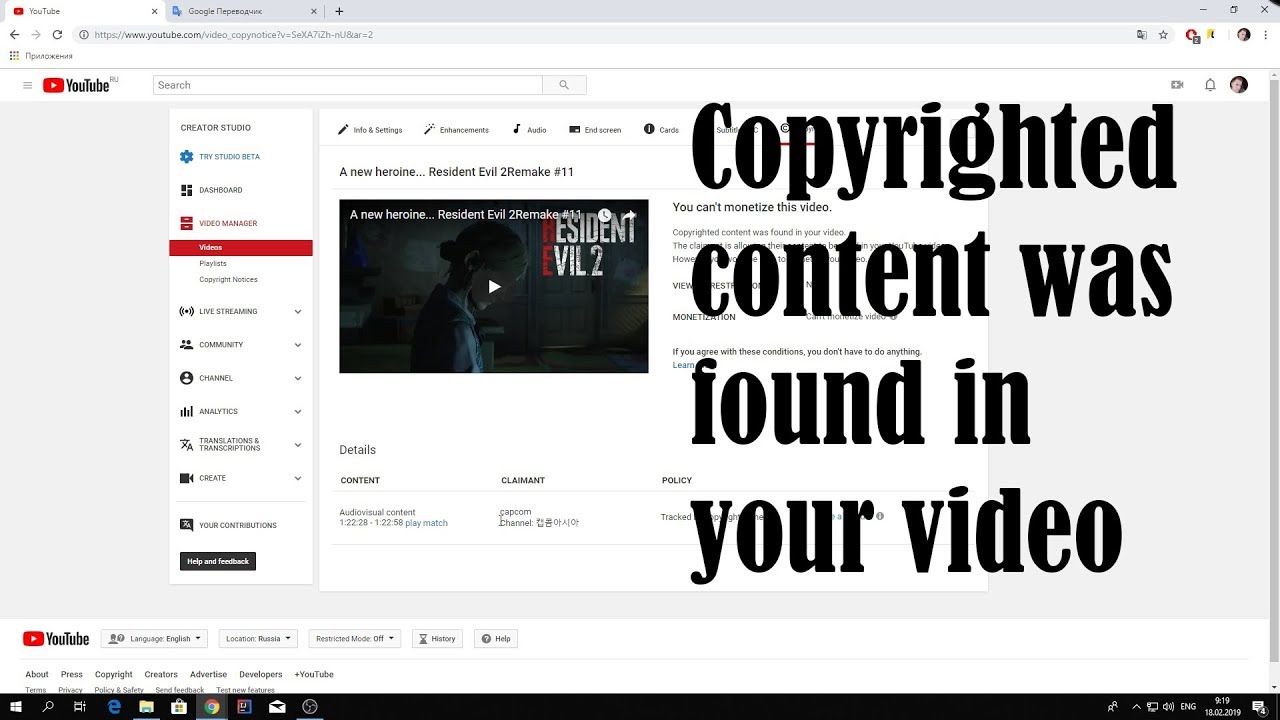Open the red ad-blocker extension icon

(x=1192, y=35)
